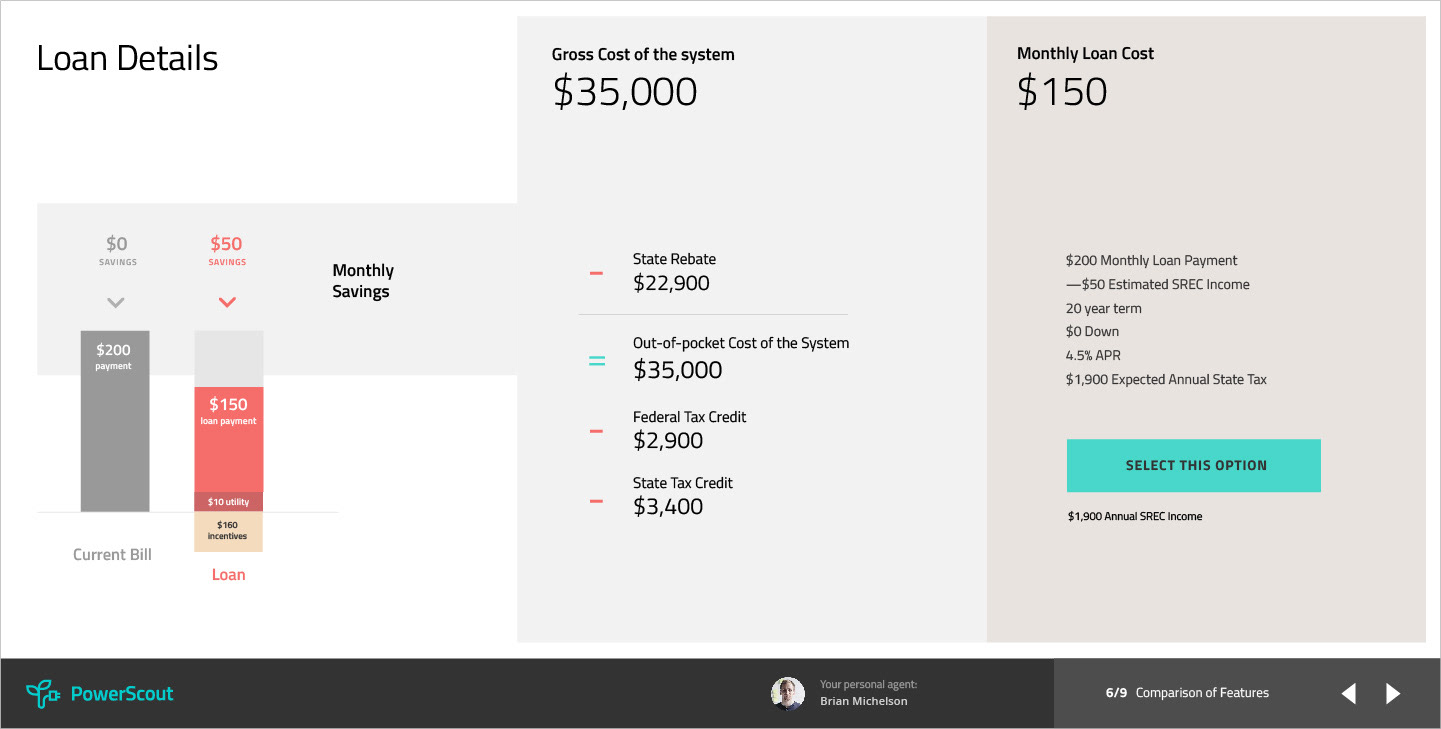This screenshot has height=729, width=1441.
Task: Expand the gray chevron under $0 savings
Action: (116, 302)
